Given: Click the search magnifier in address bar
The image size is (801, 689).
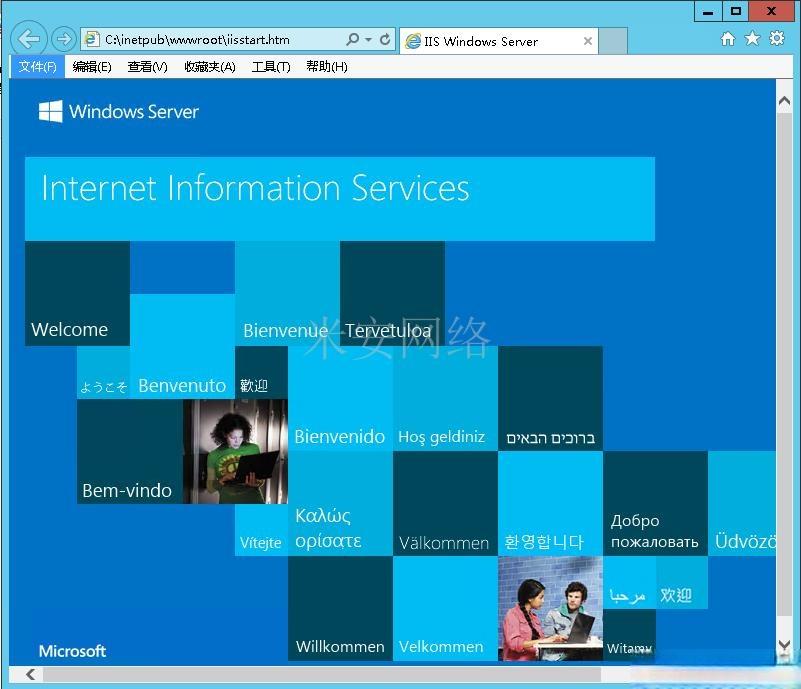Looking at the screenshot, I should point(352,39).
